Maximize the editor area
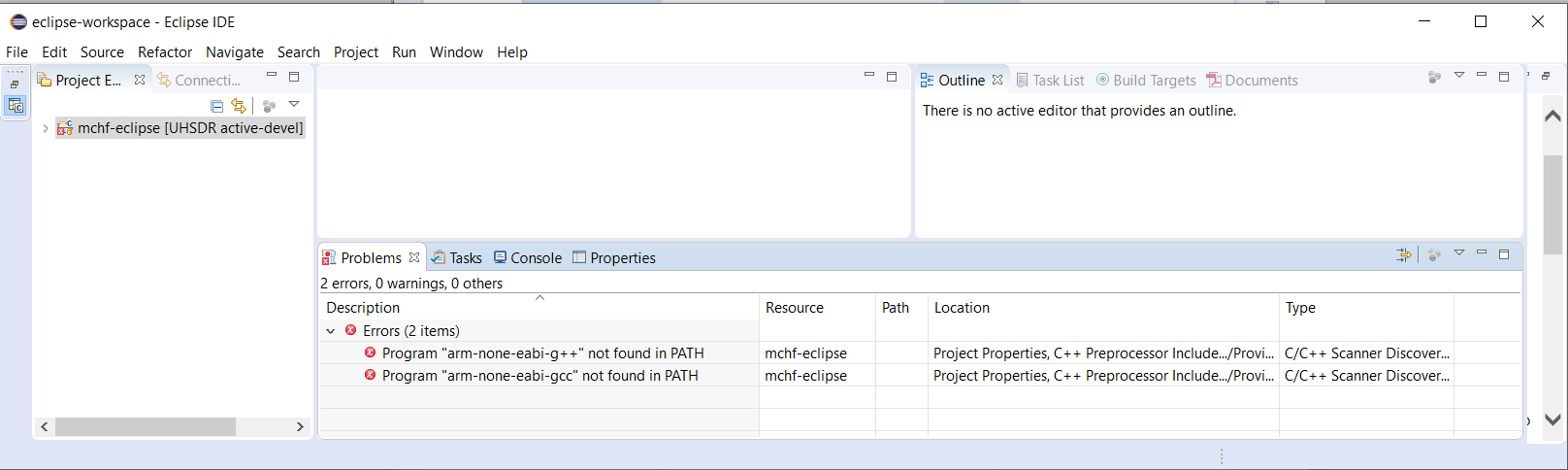 click(892, 77)
